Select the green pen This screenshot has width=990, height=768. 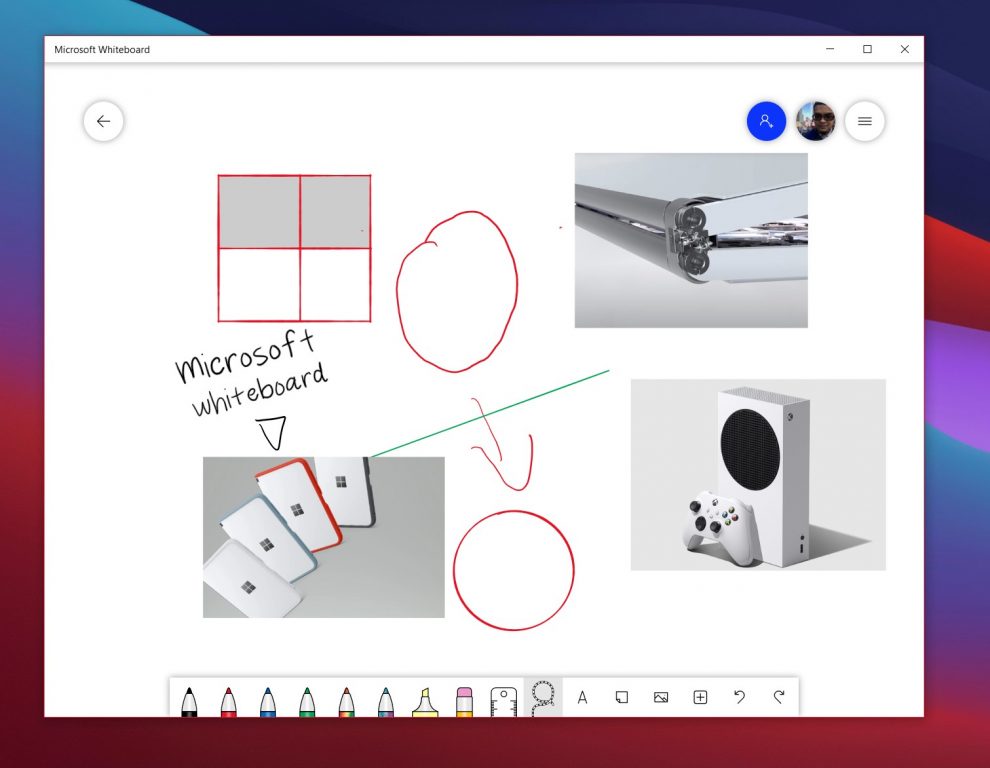point(307,701)
